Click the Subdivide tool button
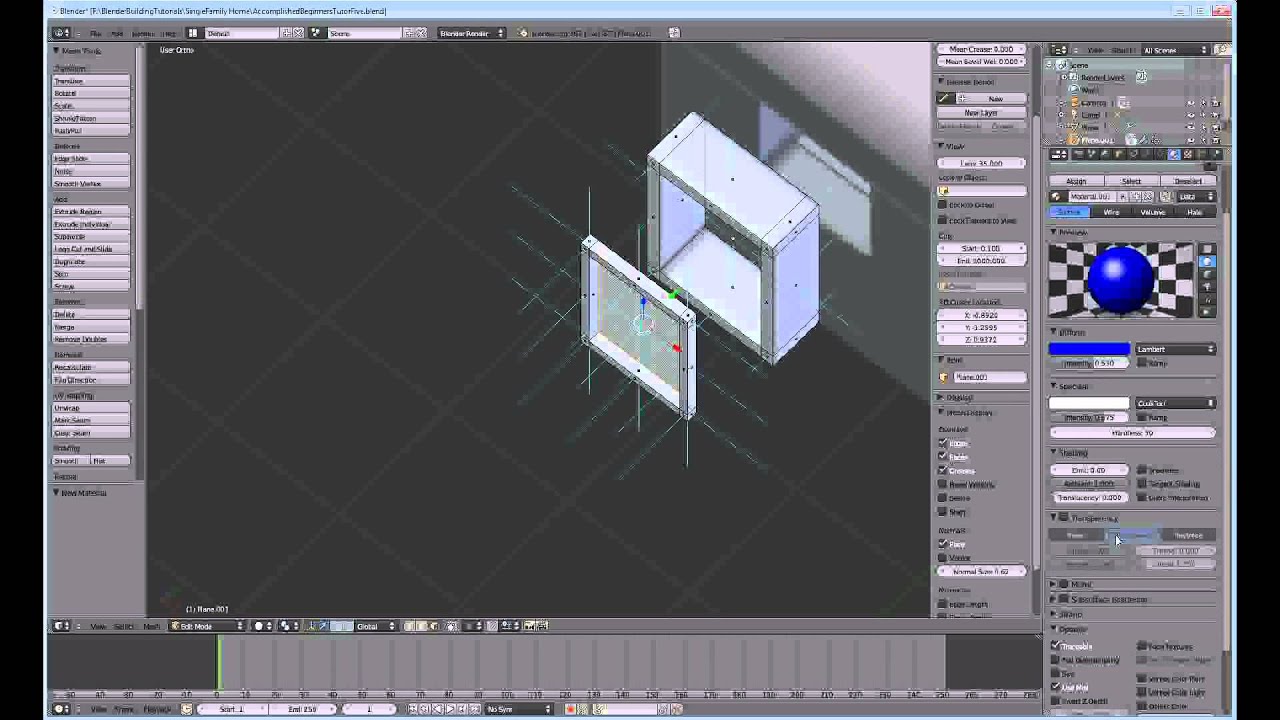 tap(91, 236)
